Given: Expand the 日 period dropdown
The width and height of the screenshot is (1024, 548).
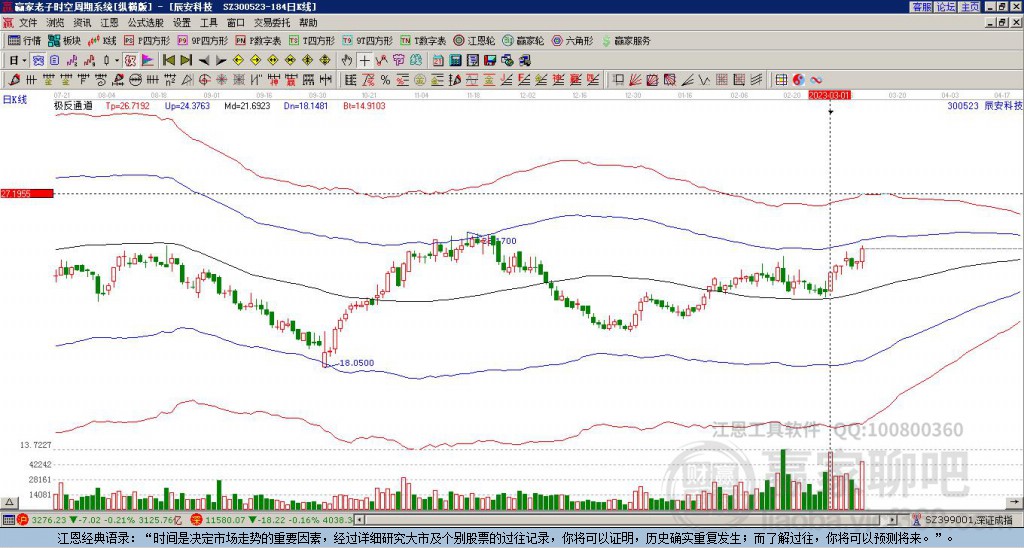Looking at the screenshot, I should 24,61.
